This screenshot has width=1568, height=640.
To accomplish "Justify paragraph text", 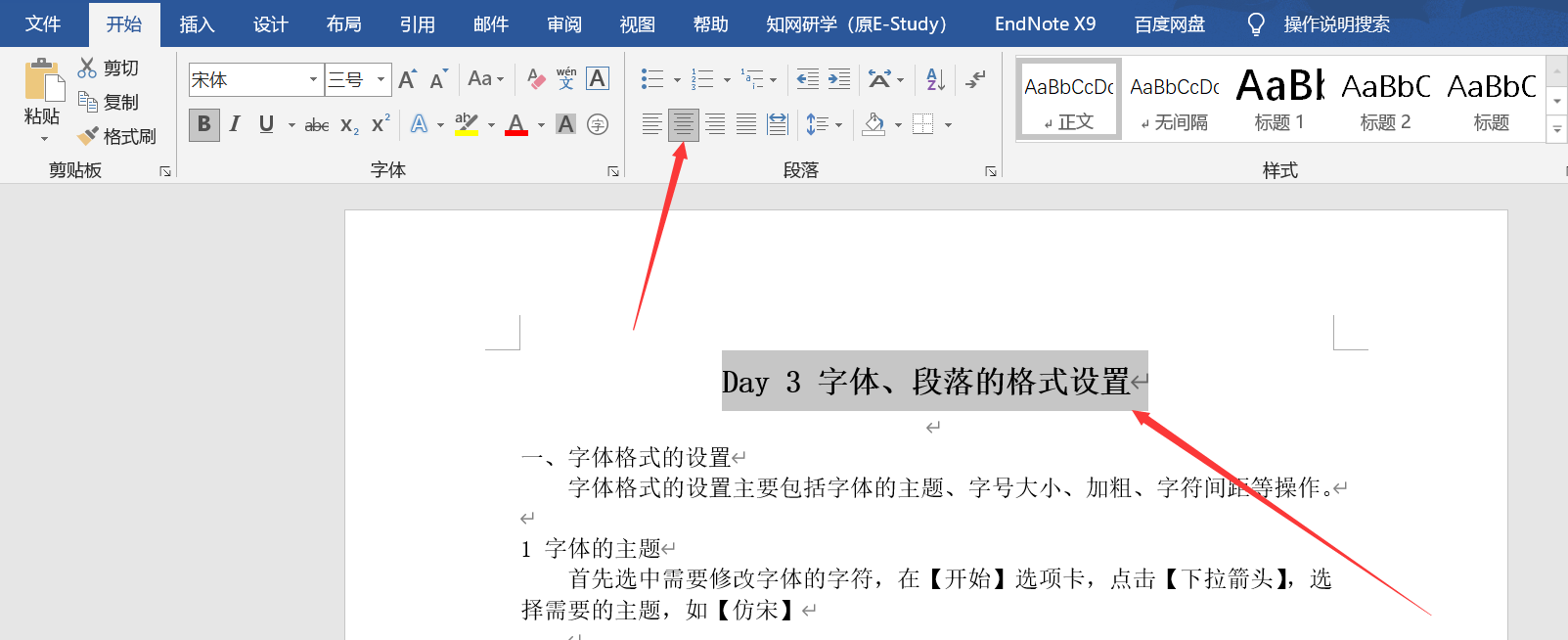I will pos(746,124).
